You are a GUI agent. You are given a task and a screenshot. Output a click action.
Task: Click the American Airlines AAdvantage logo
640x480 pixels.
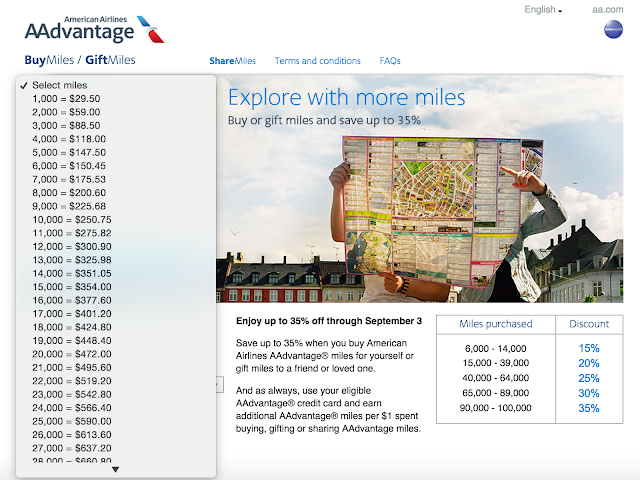tap(94, 29)
